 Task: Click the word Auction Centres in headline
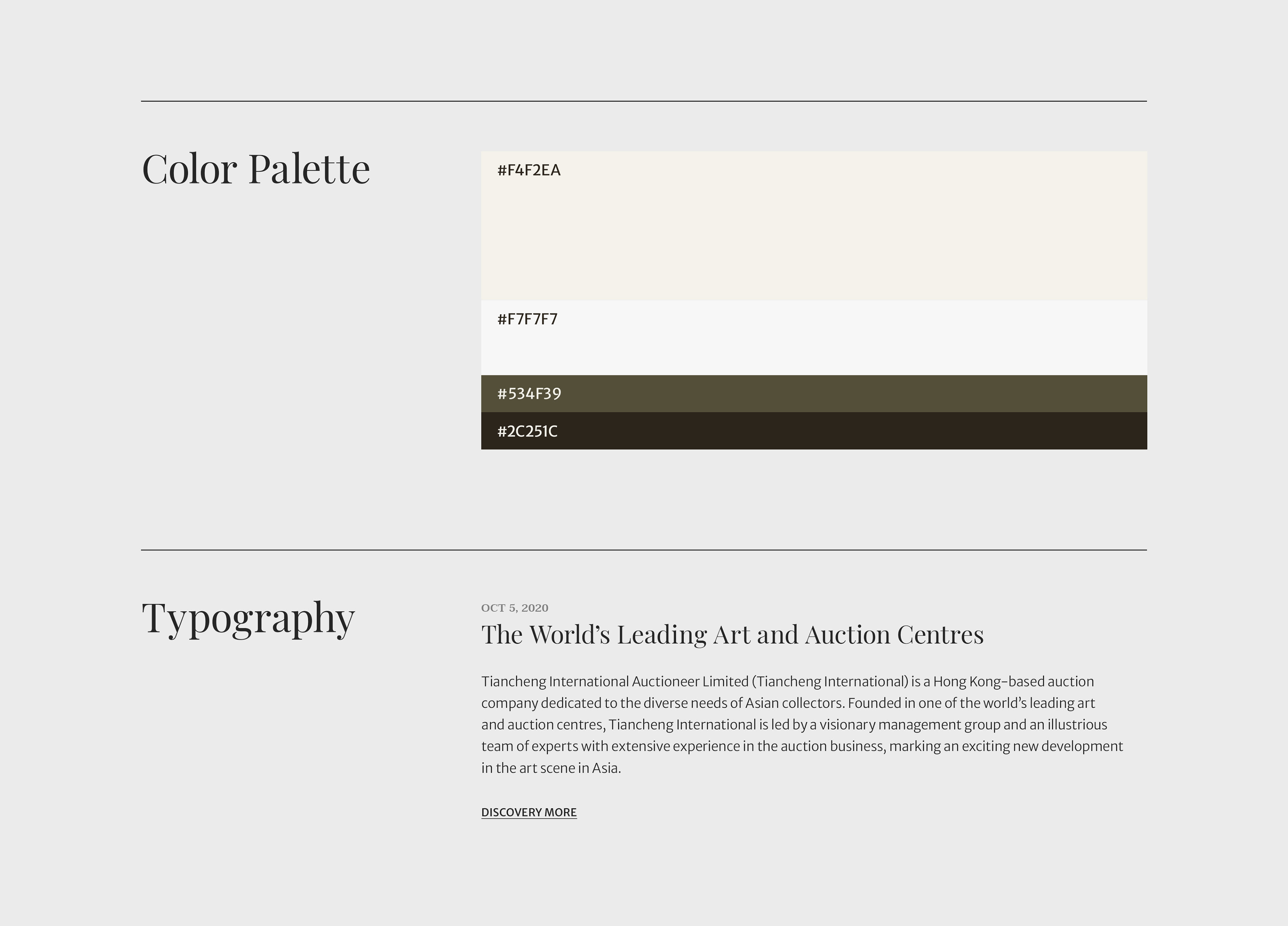pyautogui.click(x=895, y=635)
